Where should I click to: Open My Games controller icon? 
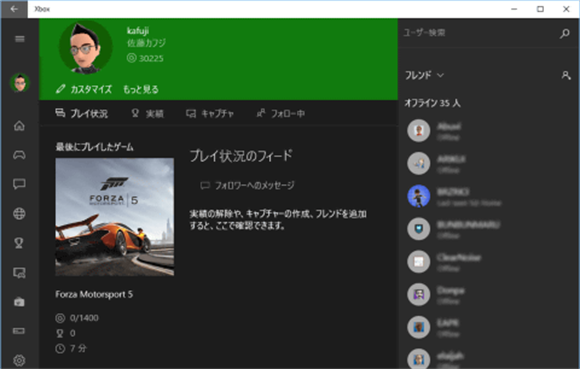(x=19, y=155)
